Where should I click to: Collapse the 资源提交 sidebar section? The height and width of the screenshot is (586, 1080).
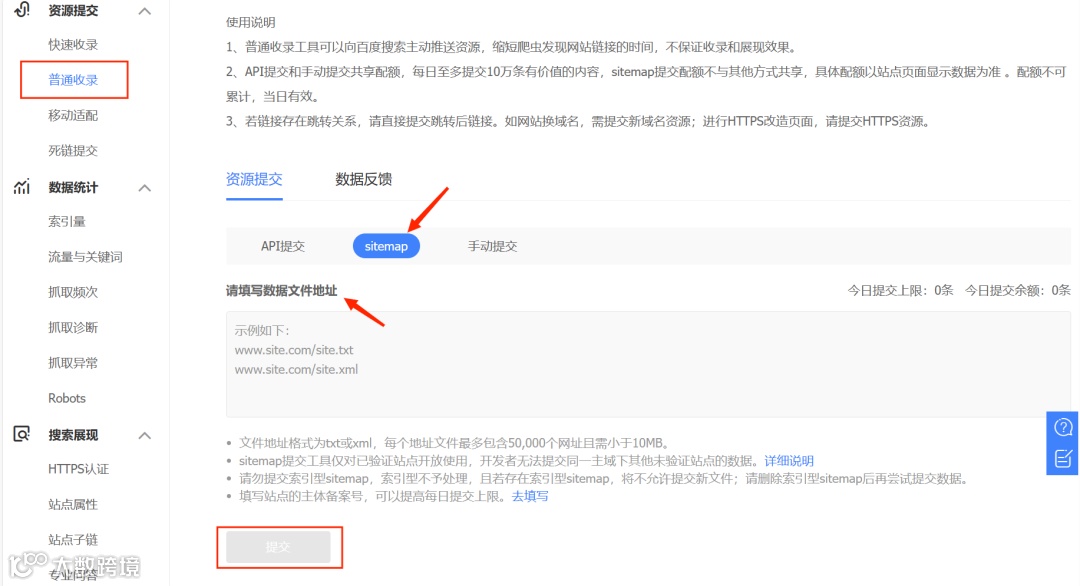pos(144,11)
